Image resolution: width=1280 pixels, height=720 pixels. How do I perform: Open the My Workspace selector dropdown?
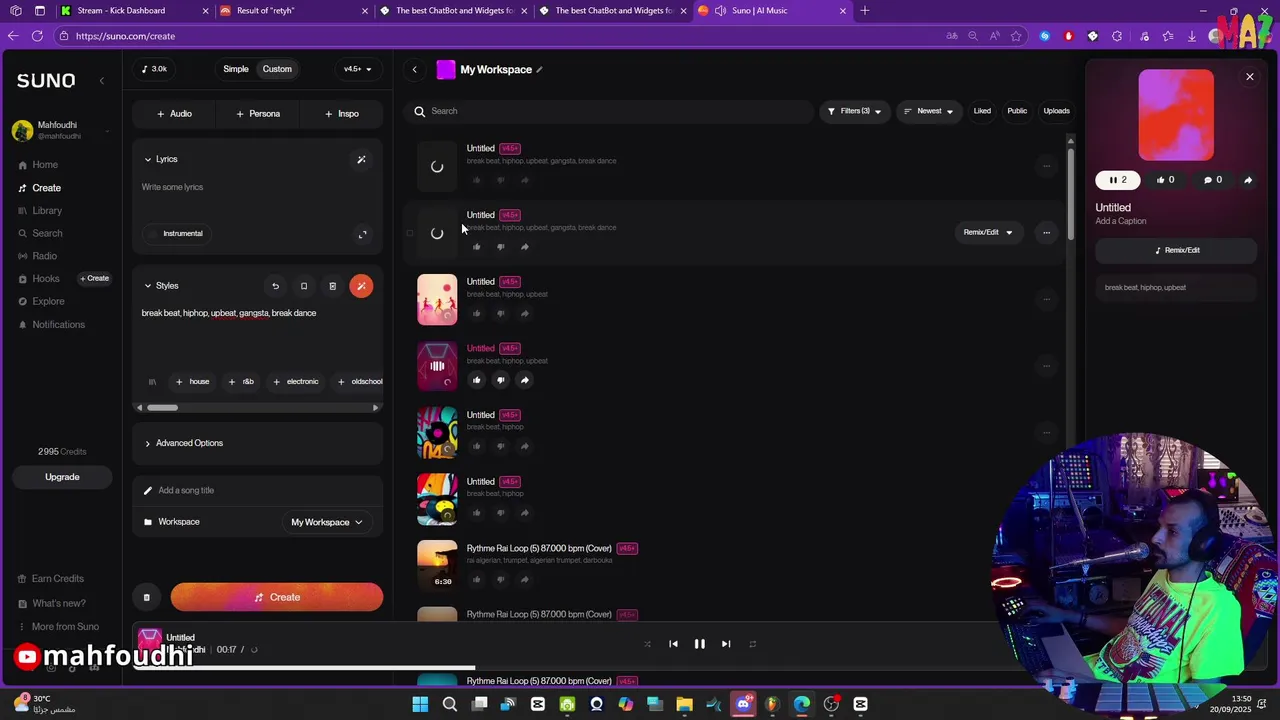[x=326, y=522]
